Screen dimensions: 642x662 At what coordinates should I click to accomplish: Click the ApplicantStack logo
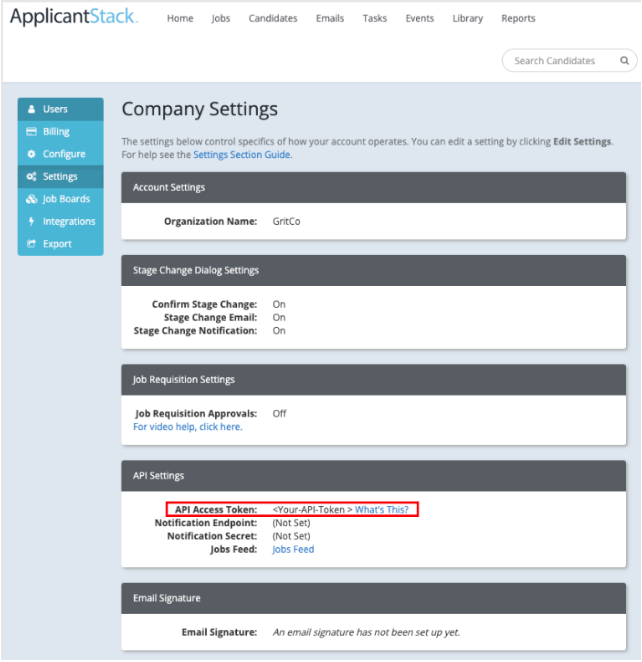pyautogui.click(x=74, y=17)
